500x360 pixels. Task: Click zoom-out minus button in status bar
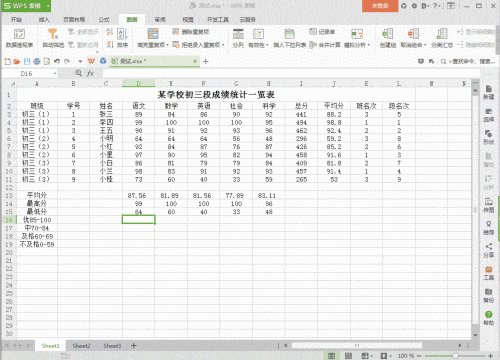click(x=419, y=356)
